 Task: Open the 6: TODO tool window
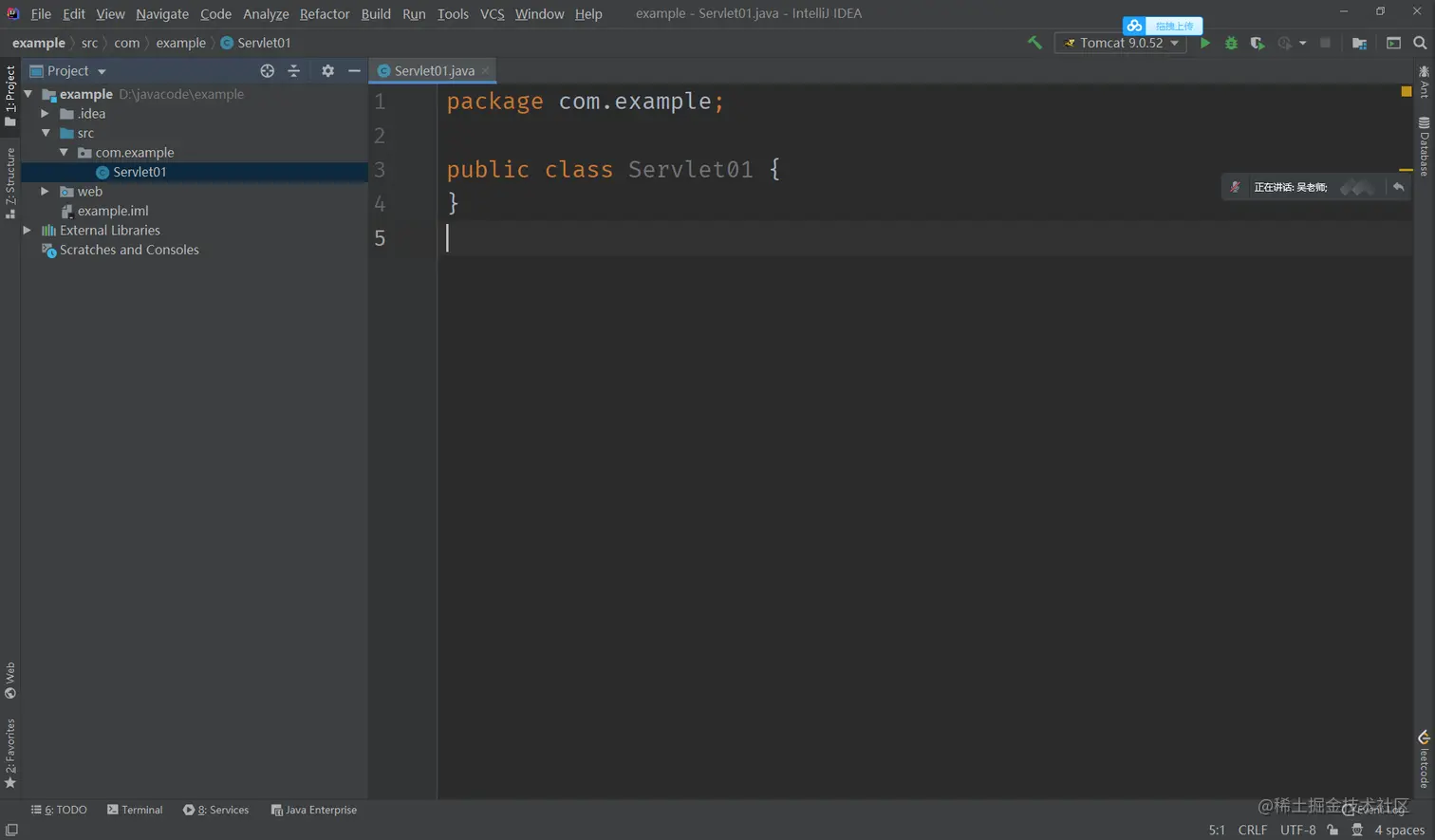pos(59,810)
